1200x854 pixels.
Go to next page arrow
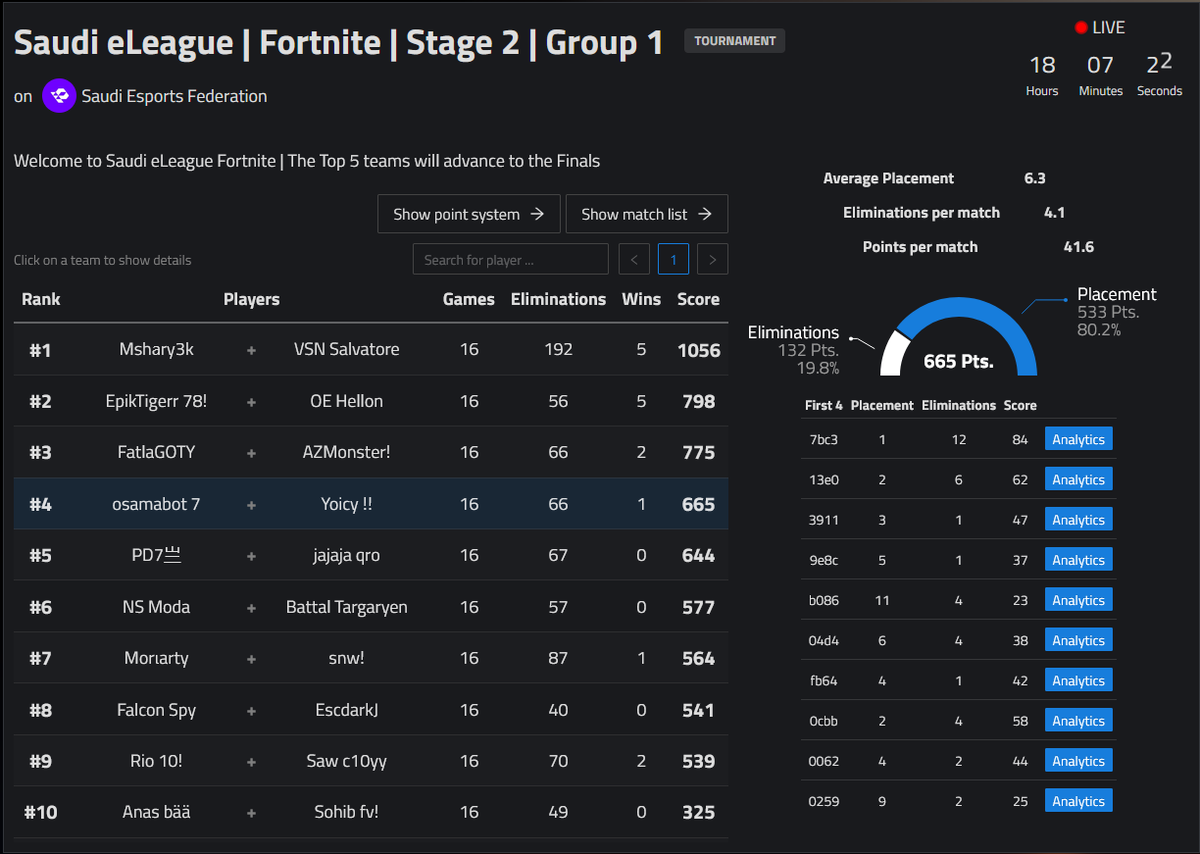[x=712, y=260]
